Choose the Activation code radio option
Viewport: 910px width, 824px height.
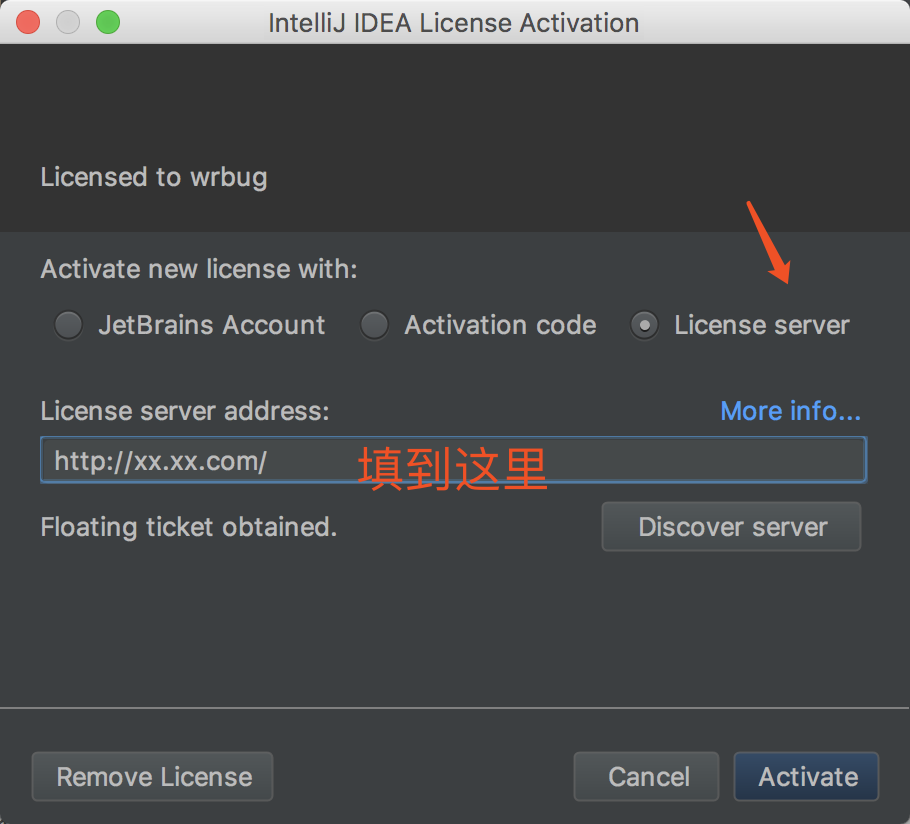point(374,325)
